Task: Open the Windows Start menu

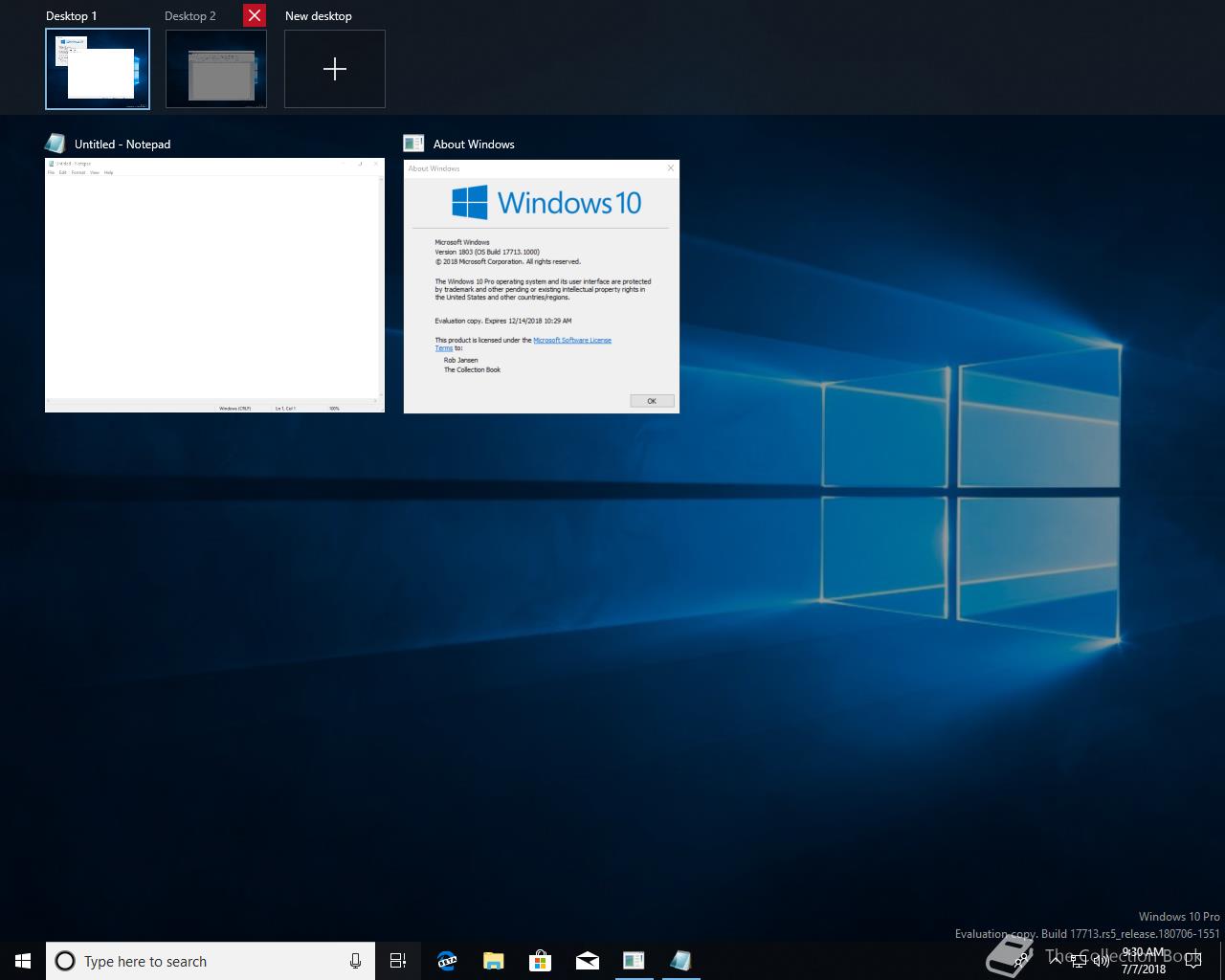Action: [23, 961]
